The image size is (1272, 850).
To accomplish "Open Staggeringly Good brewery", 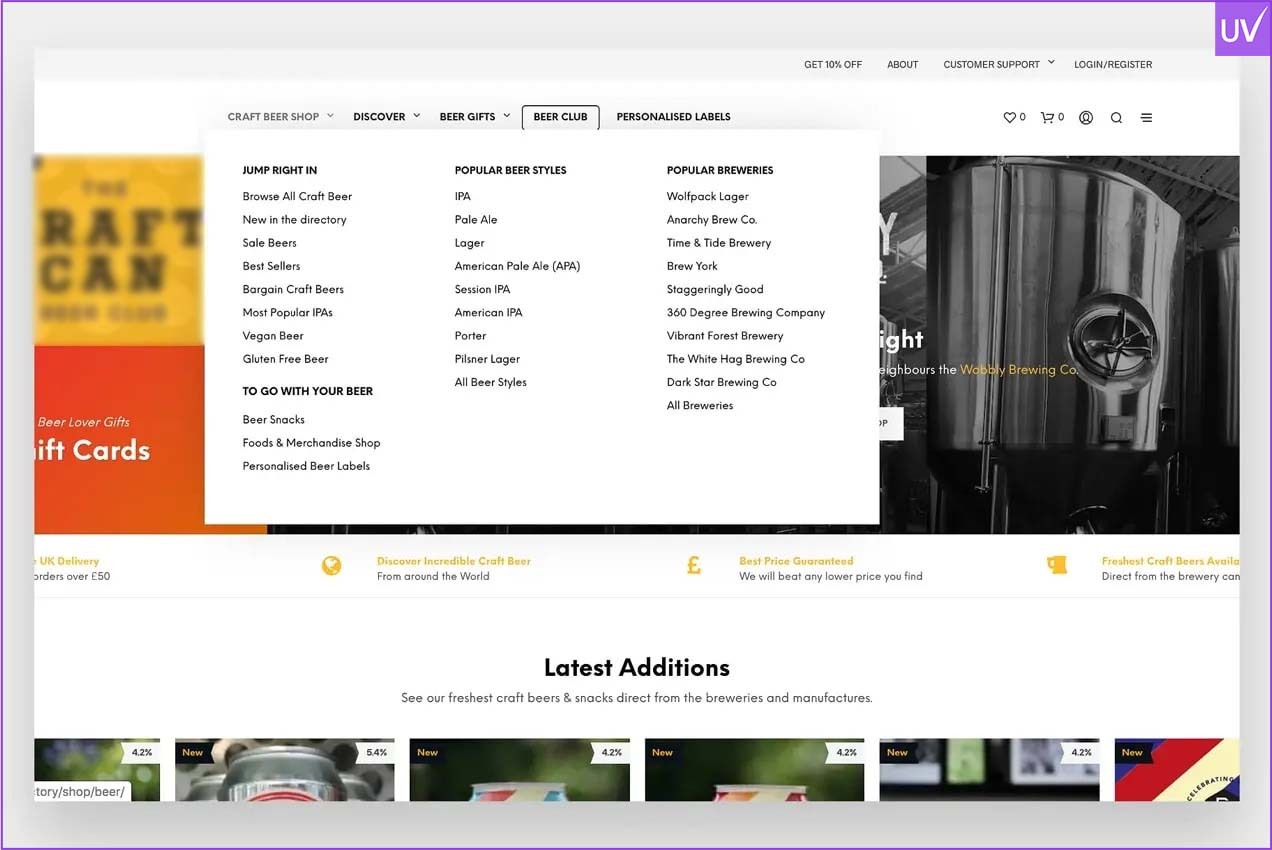I will pyautogui.click(x=715, y=289).
